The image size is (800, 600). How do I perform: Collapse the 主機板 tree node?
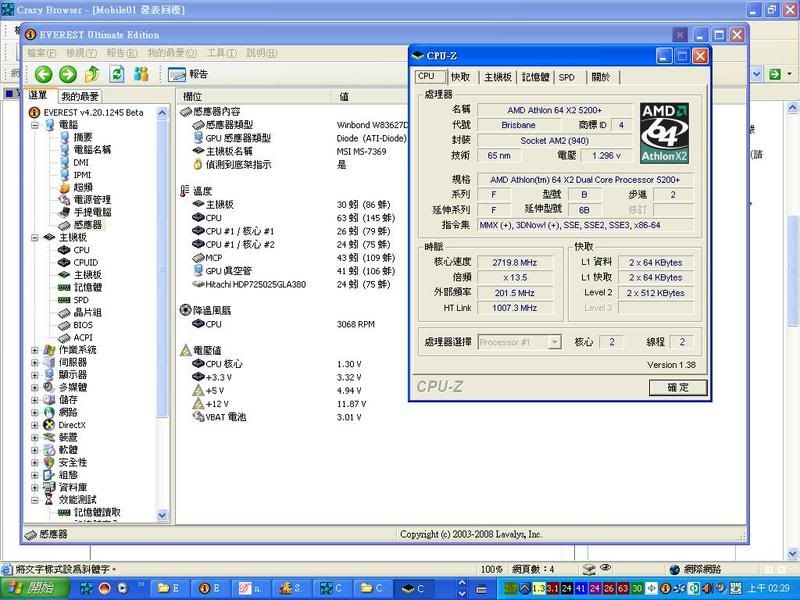point(35,238)
